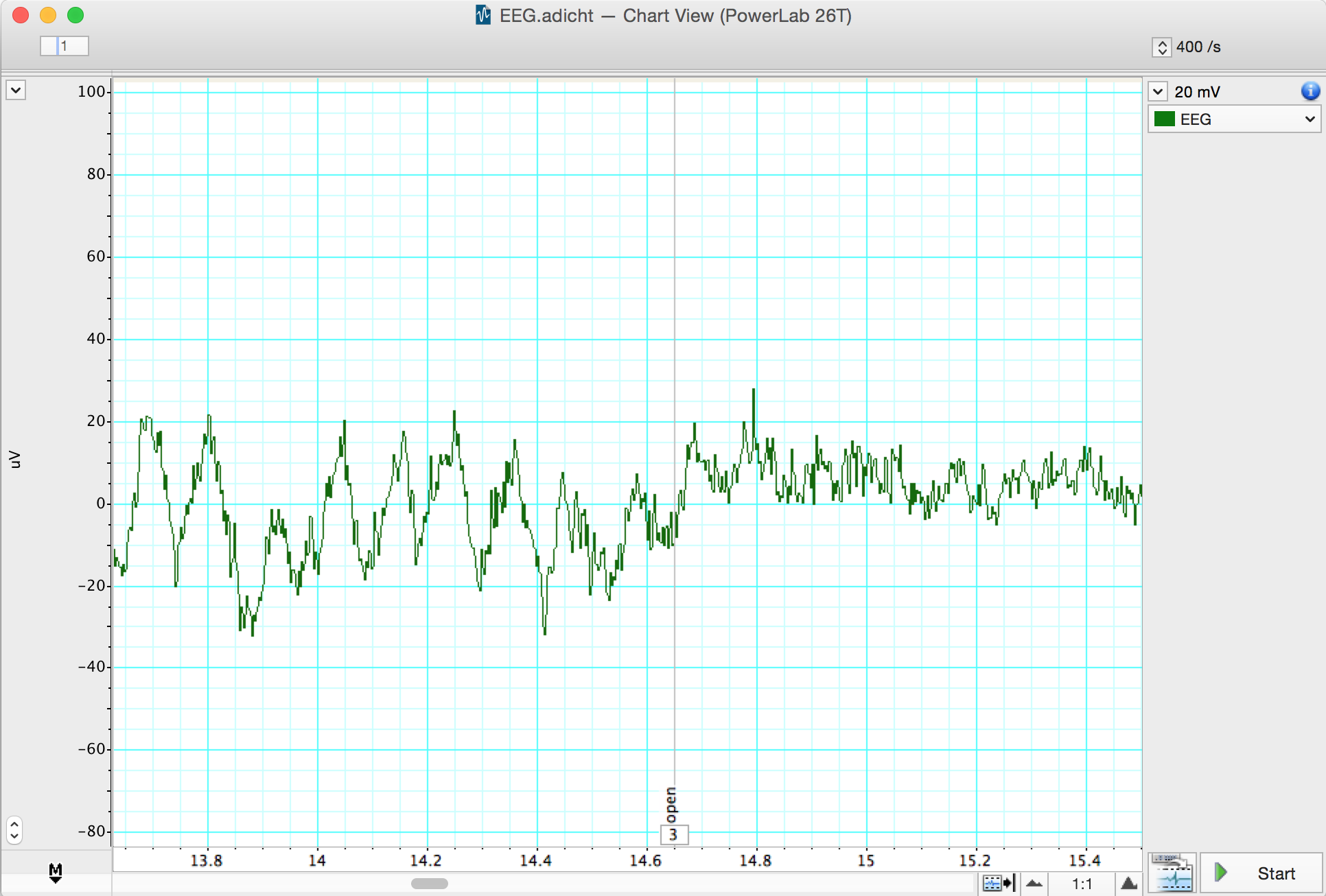Click the marker M icon
The width and height of the screenshot is (1326, 896).
(56, 873)
